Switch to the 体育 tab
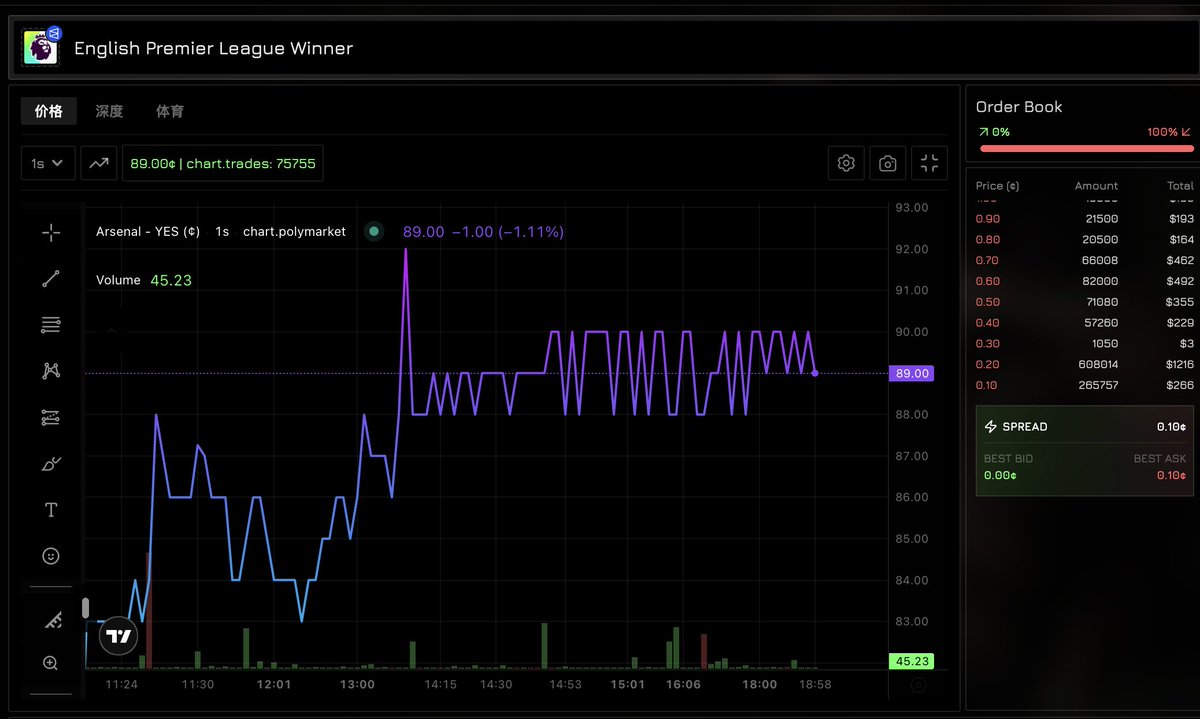Image resolution: width=1200 pixels, height=719 pixels. tap(170, 111)
